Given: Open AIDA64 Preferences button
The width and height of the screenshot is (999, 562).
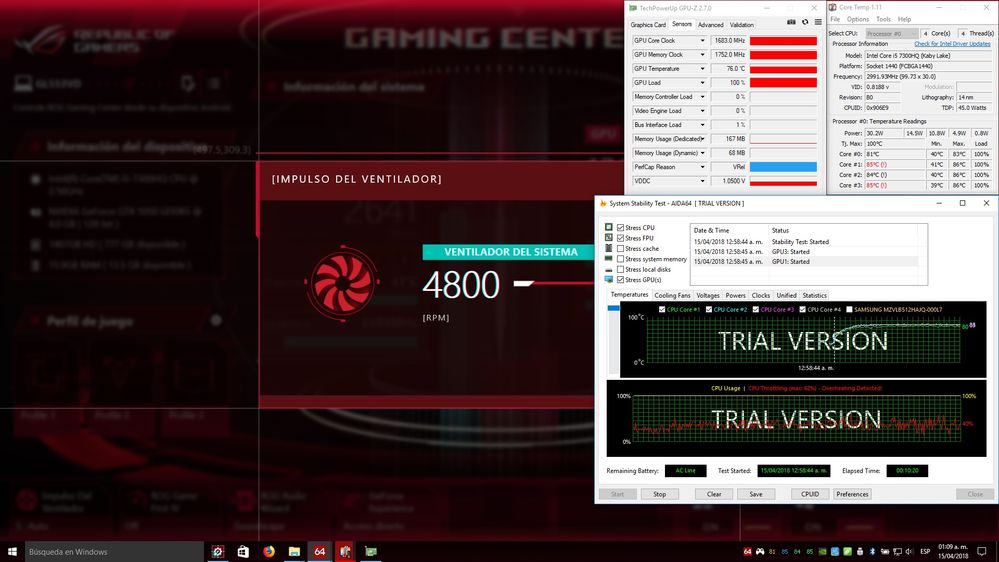Looking at the screenshot, I should pyautogui.click(x=852, y=494).
